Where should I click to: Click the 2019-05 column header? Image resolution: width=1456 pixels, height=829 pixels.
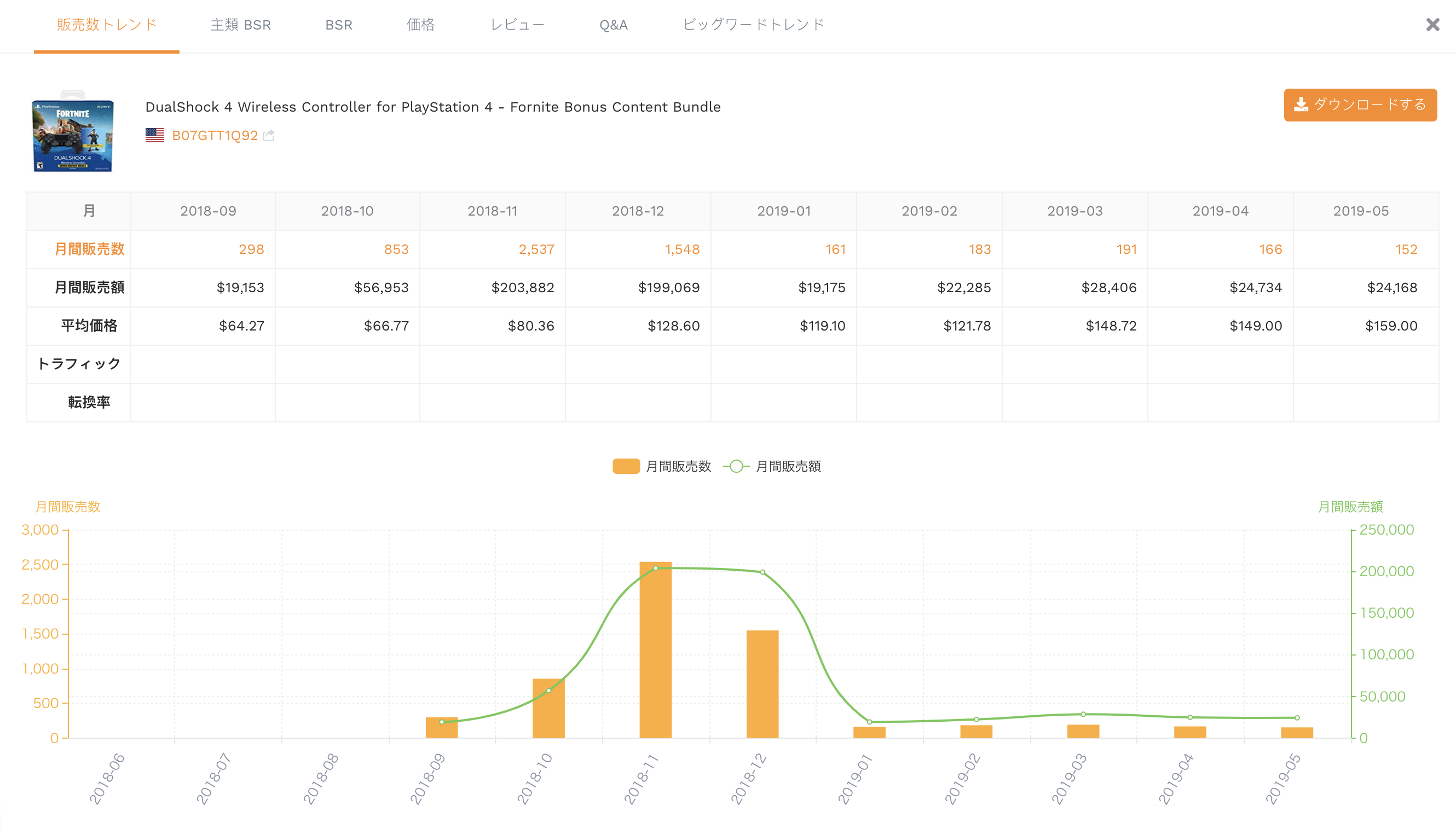coord(1366,211)
